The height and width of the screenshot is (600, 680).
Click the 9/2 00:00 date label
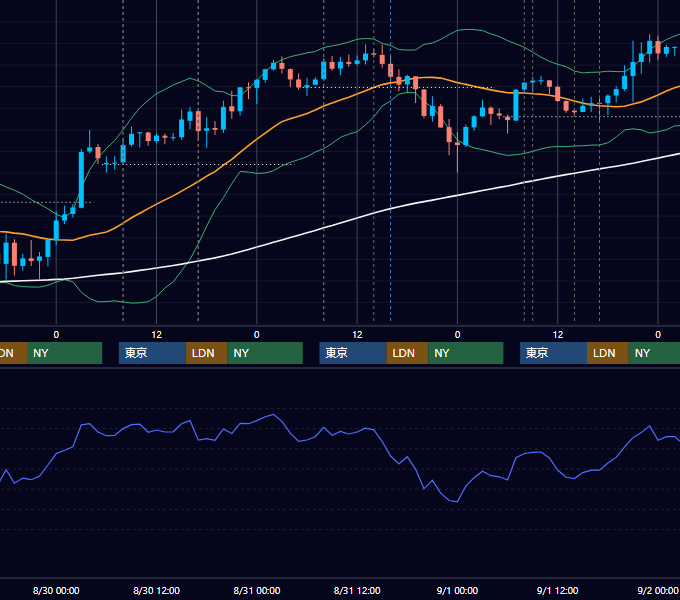click(657, 590)
